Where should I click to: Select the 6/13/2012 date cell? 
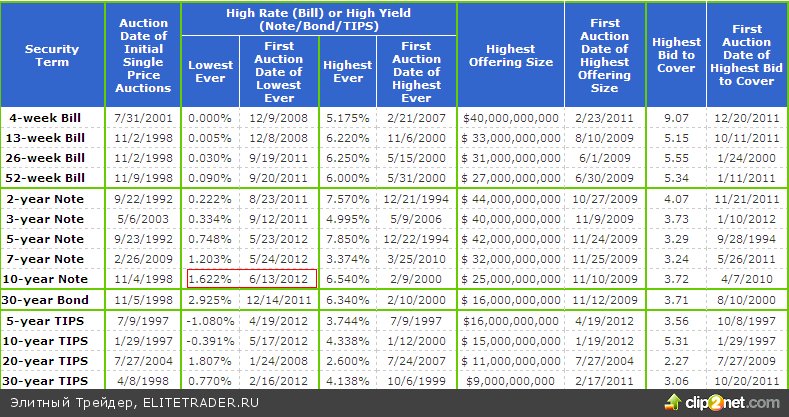coord(279,278)
